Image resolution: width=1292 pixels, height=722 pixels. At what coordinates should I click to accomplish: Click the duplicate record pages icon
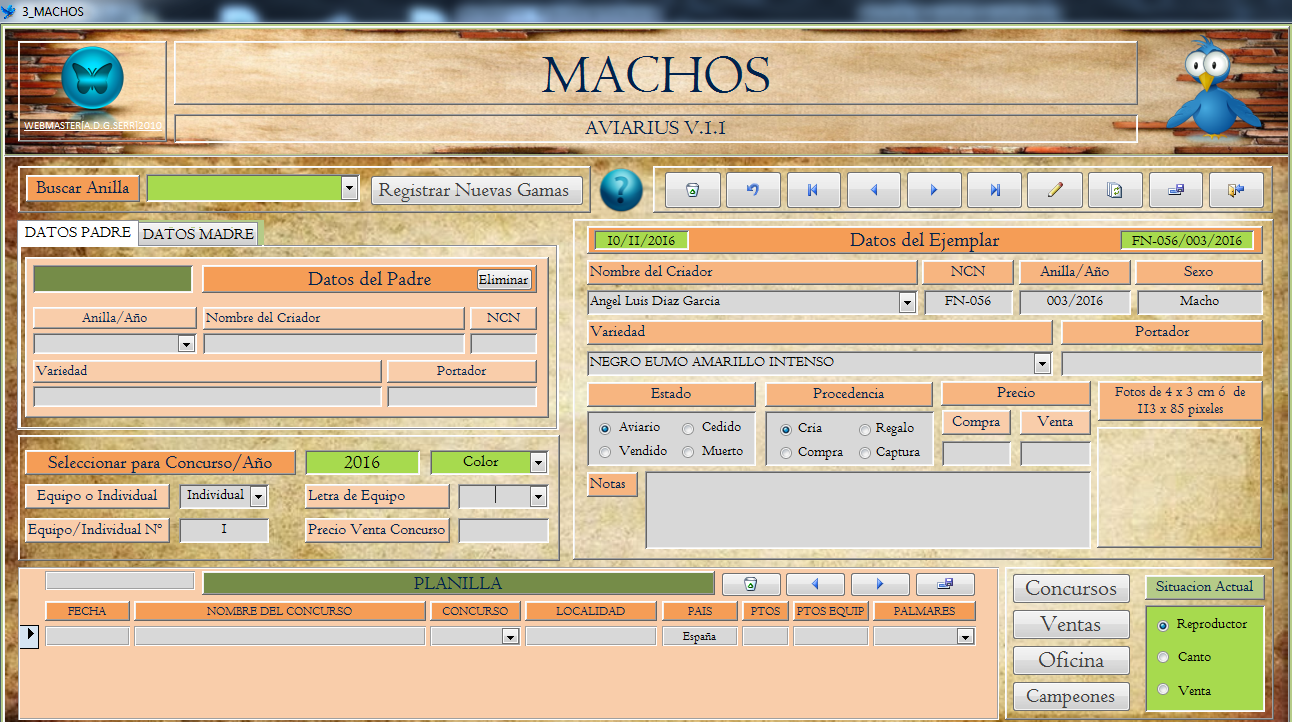pyautogui.click(x=1115, y=190)
